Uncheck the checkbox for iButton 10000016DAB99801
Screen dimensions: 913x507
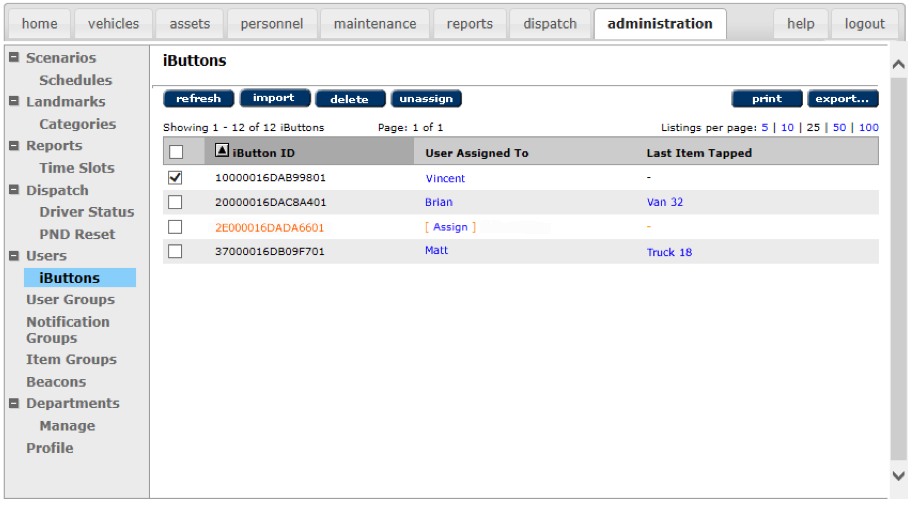pos(176,177)
